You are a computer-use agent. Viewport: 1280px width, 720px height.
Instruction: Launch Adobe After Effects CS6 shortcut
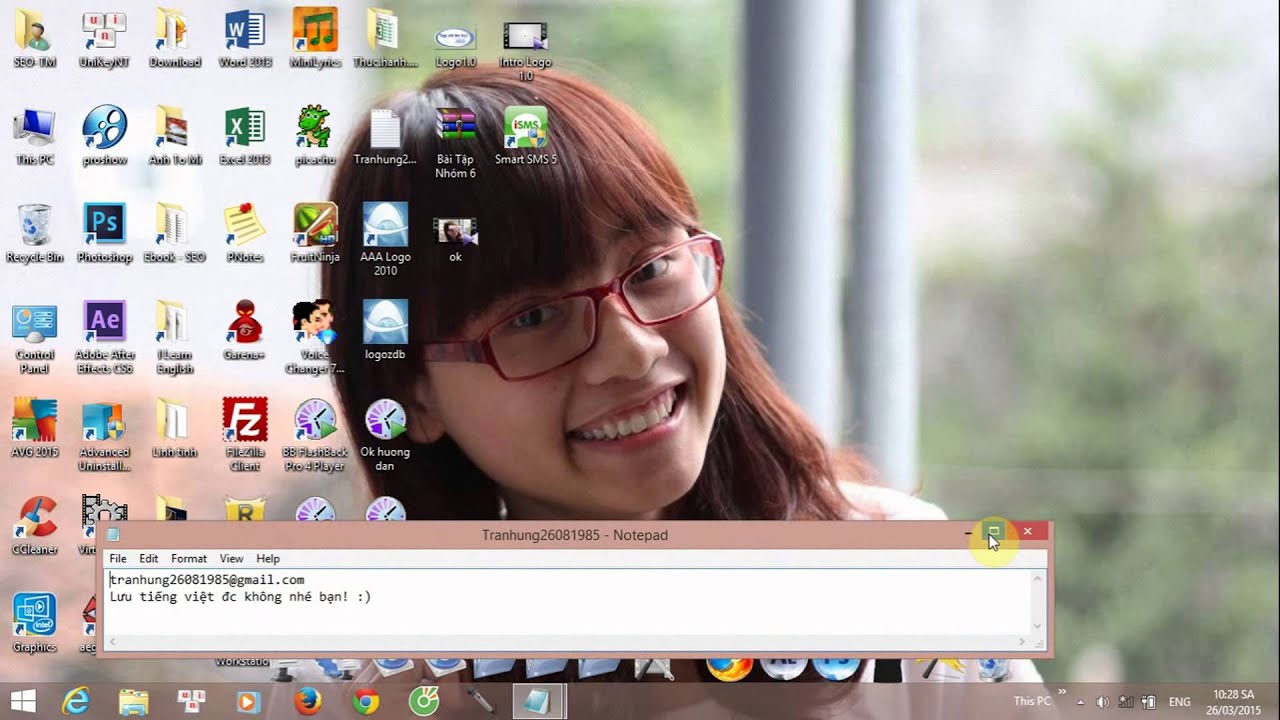coord(104,337)
